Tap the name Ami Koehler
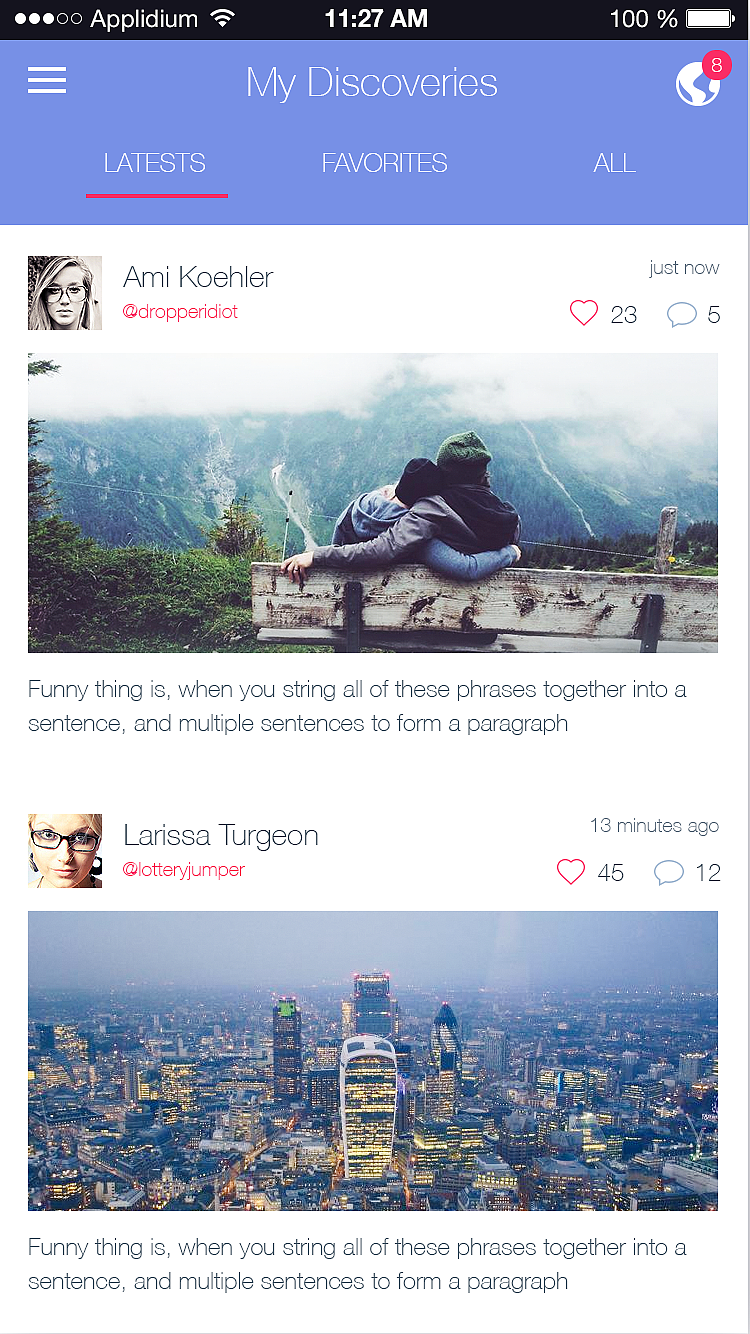Image resolution: width=750 pixels, height=1334 pixels. coord(198,277)
